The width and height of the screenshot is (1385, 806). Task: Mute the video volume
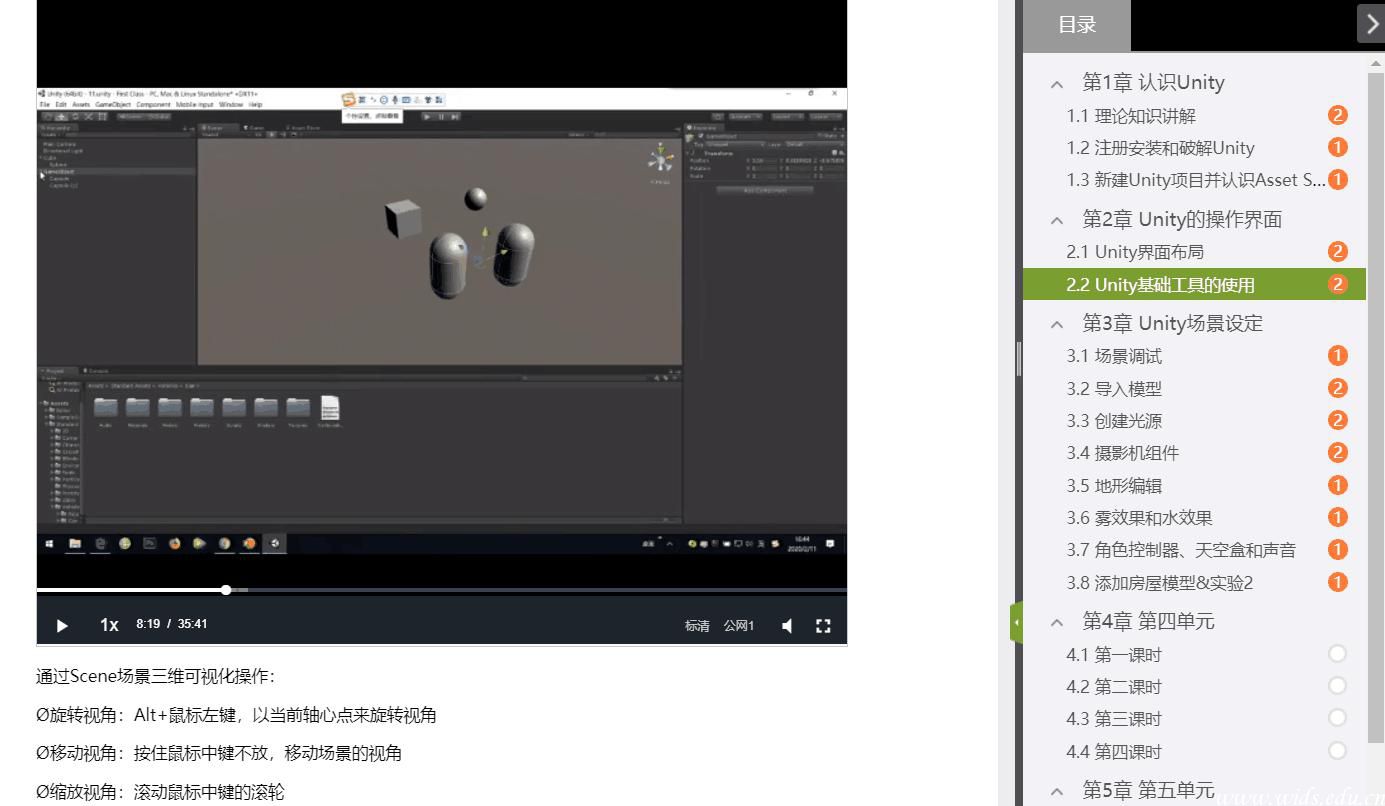tap(787, 625)
